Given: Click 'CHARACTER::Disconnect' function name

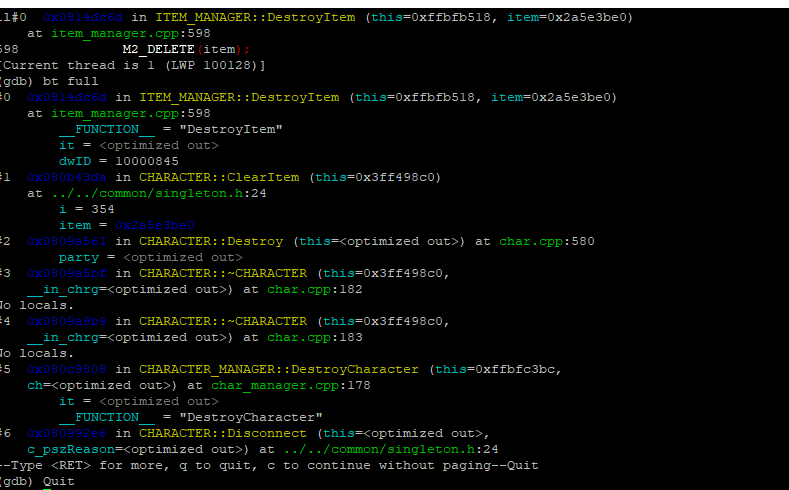Looking at the screenshot, I should pyautogui.click(x=222, y=433).
